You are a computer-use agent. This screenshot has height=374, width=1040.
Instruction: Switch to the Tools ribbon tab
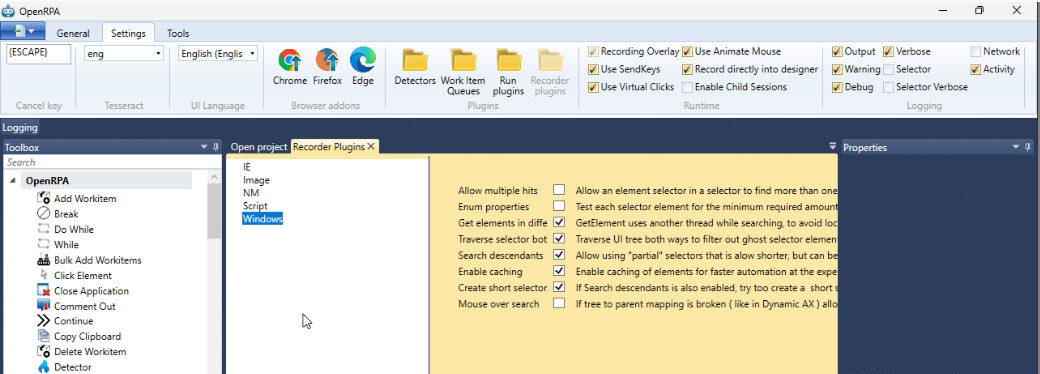178,33
